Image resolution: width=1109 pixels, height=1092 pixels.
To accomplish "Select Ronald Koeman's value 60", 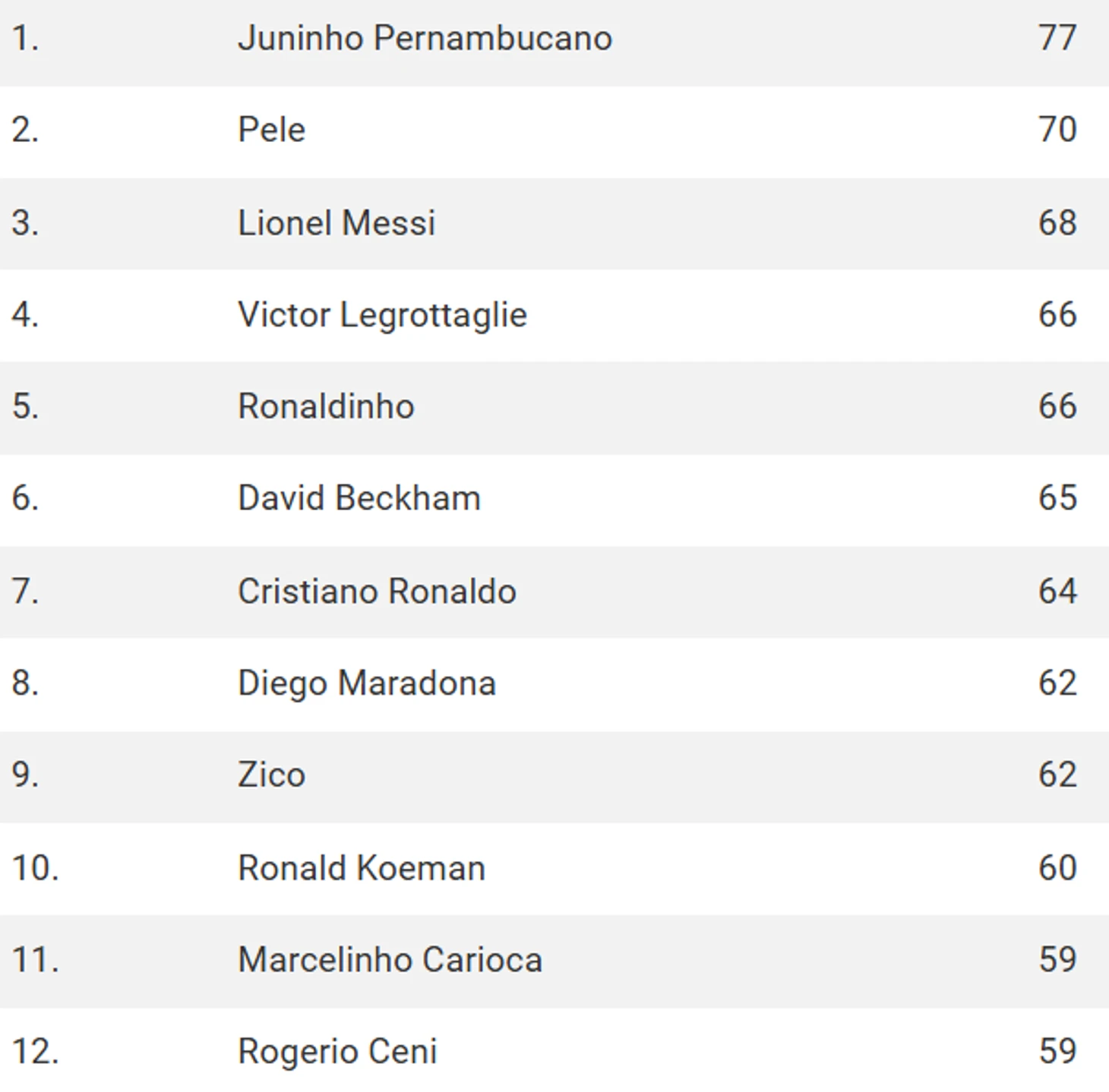I will 1057,867.
